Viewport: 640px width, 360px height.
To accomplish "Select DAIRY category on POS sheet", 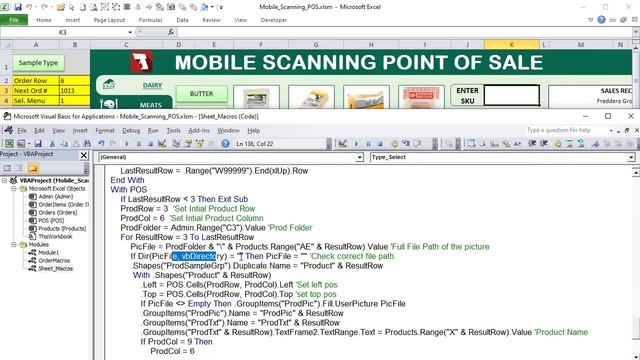I will (152, 85).
